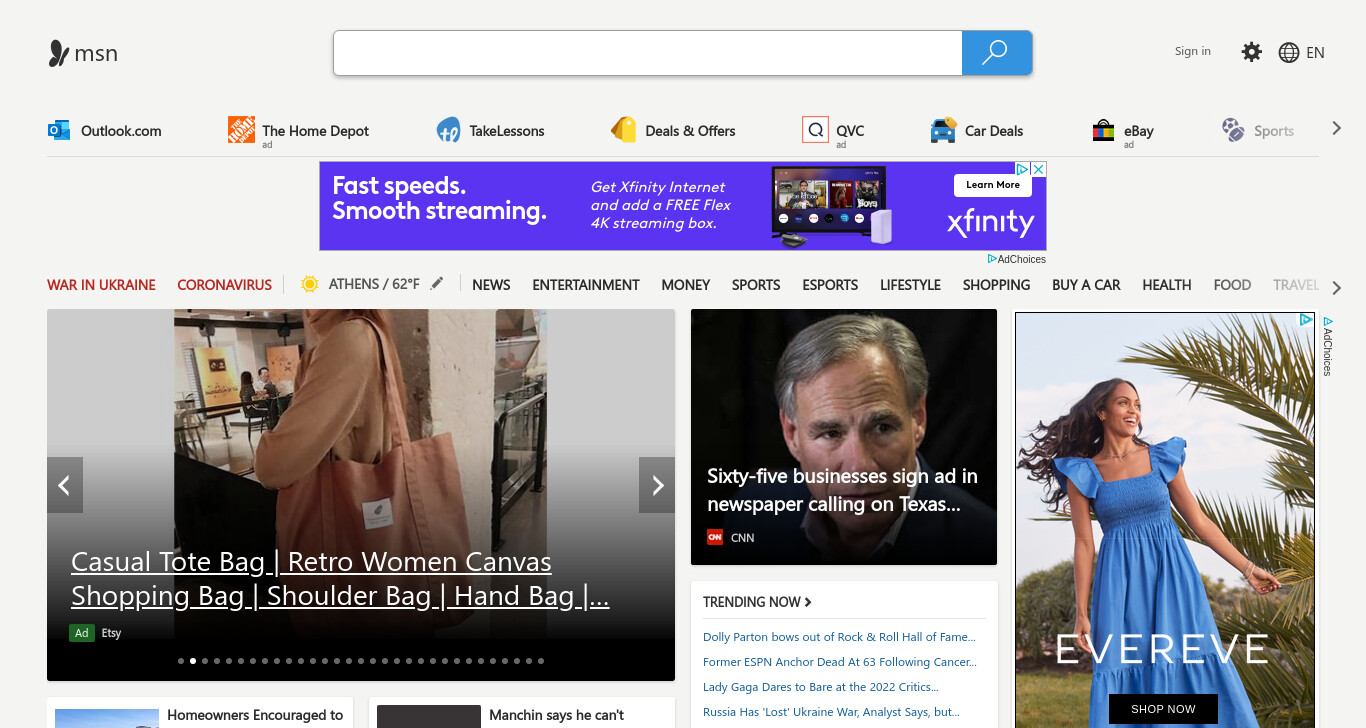Click the Sports ball icon
The image size is (1366, 728).
[1233, 130]
